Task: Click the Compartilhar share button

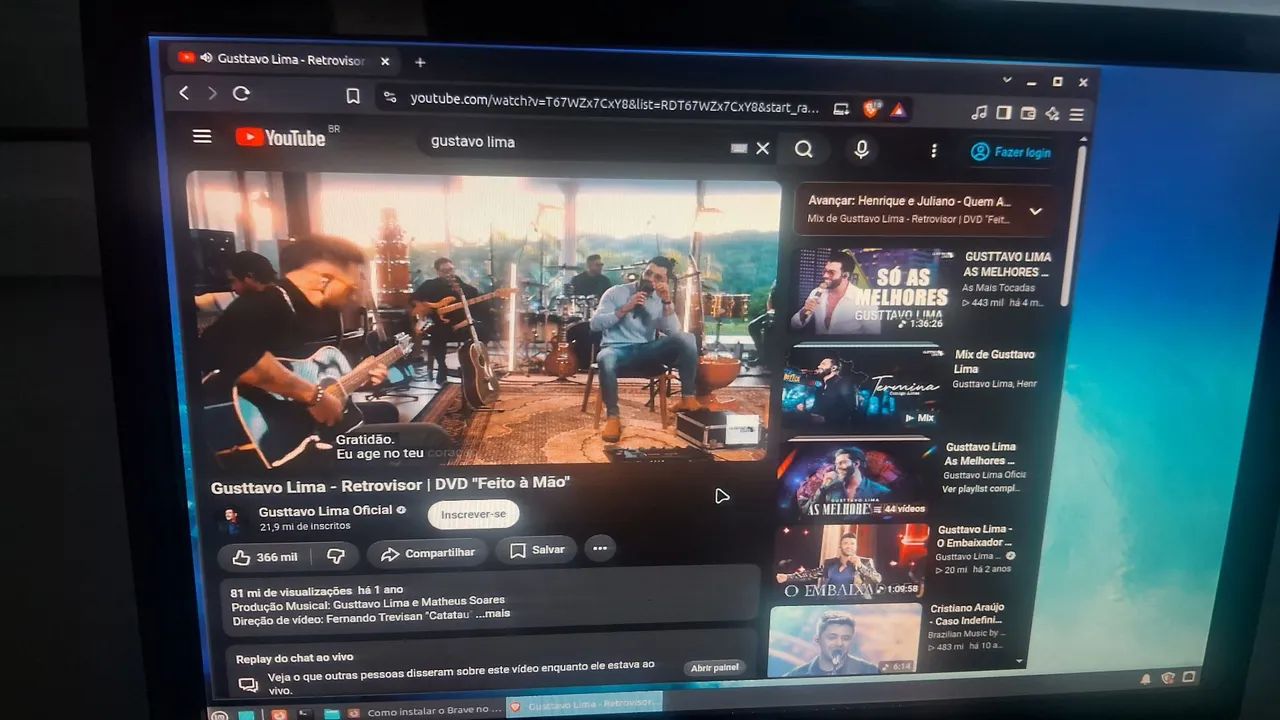Action: 428,553
